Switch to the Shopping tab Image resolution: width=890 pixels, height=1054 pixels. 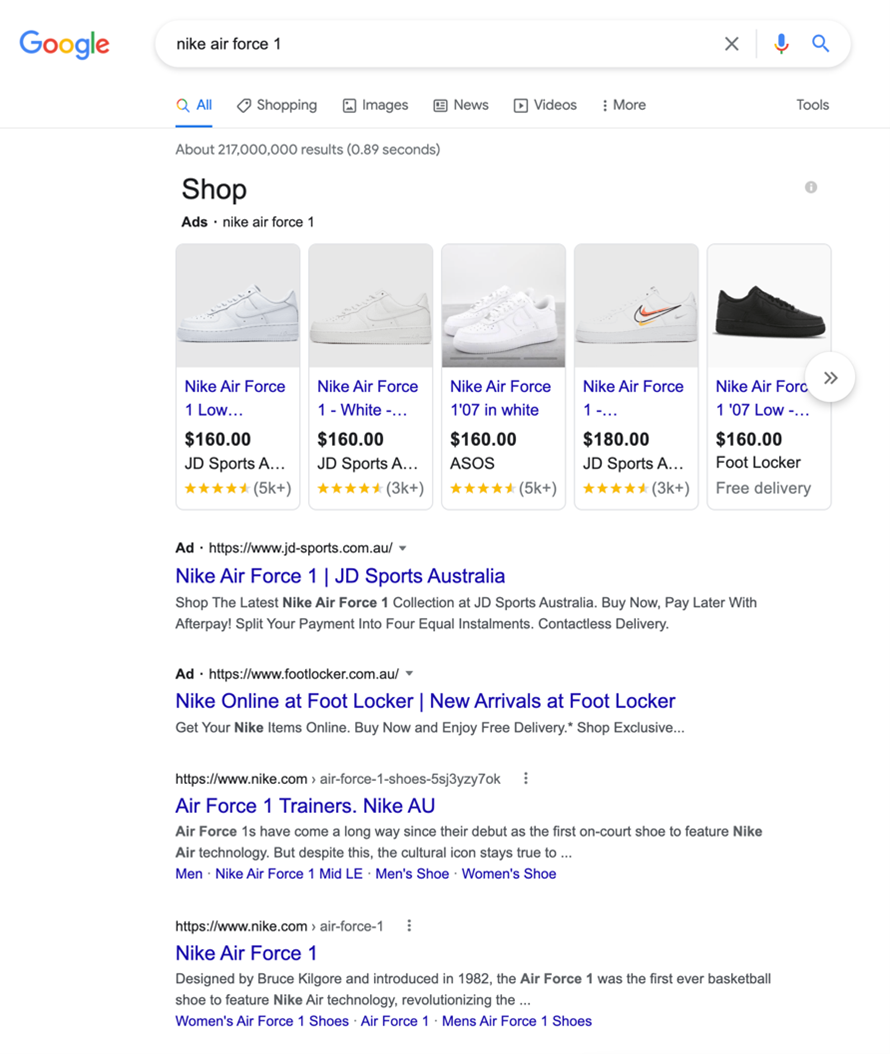[x=277, y=105]
